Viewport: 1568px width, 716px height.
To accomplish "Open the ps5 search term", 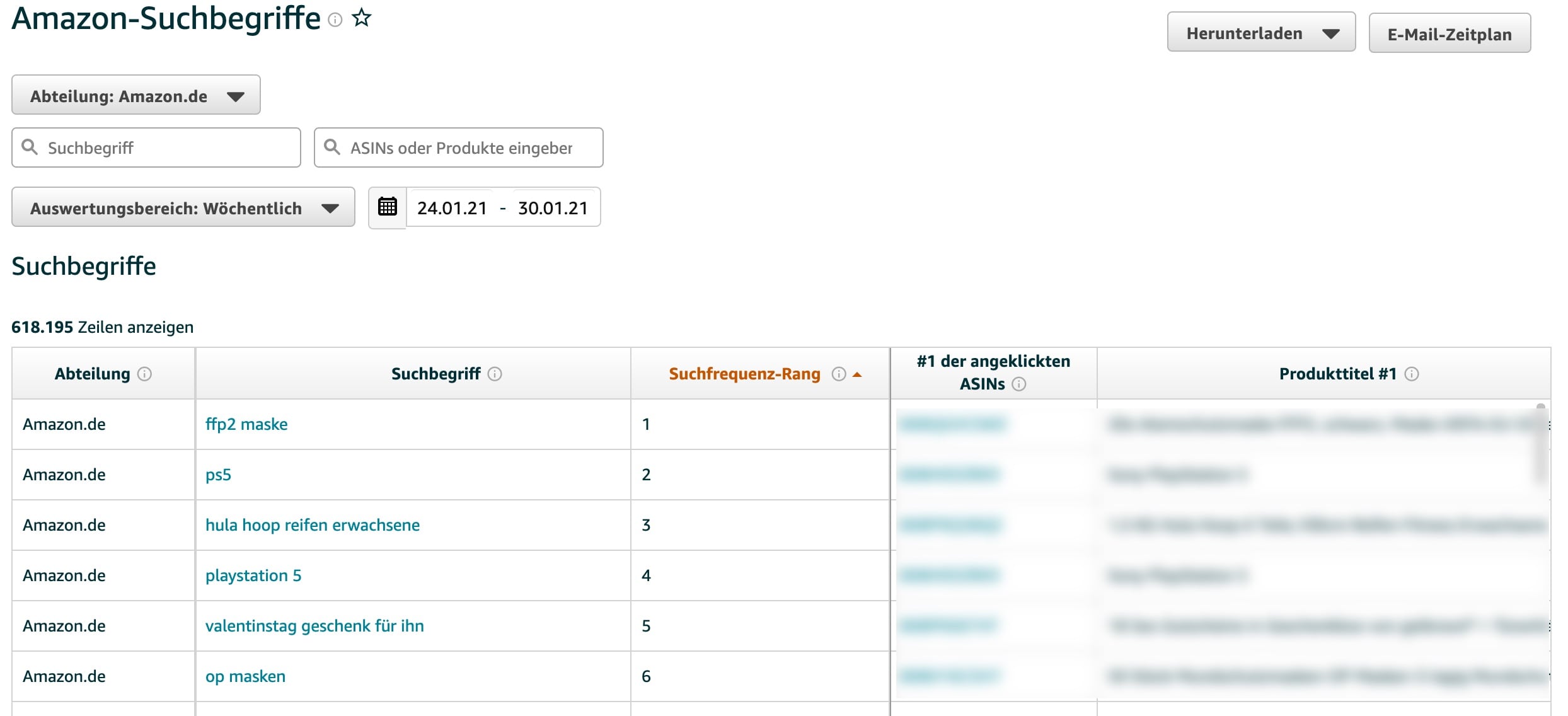I will click(219, 475).
